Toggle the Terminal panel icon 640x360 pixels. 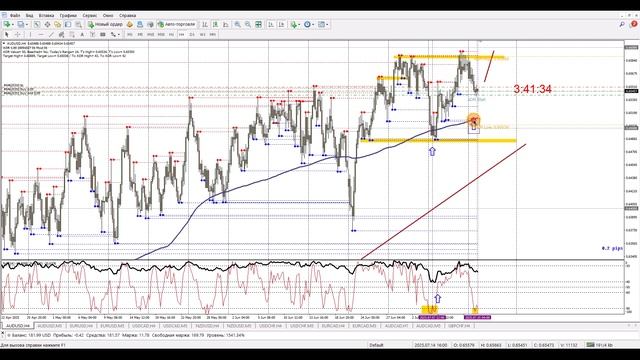pos(68,24)
